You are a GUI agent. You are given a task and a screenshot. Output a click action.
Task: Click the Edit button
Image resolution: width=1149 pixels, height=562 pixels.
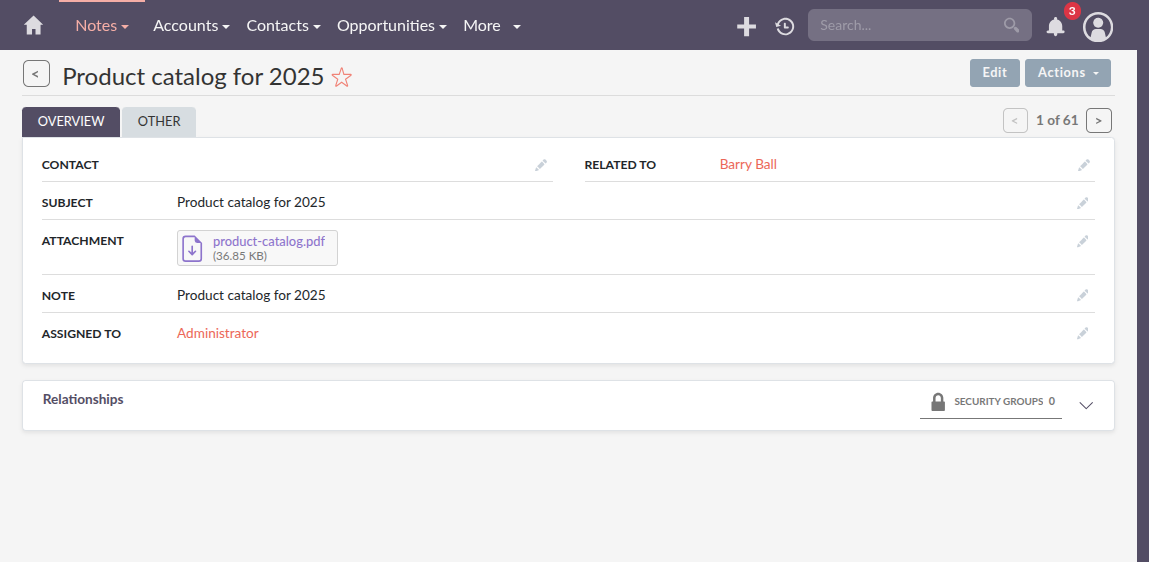click(994, 73)
